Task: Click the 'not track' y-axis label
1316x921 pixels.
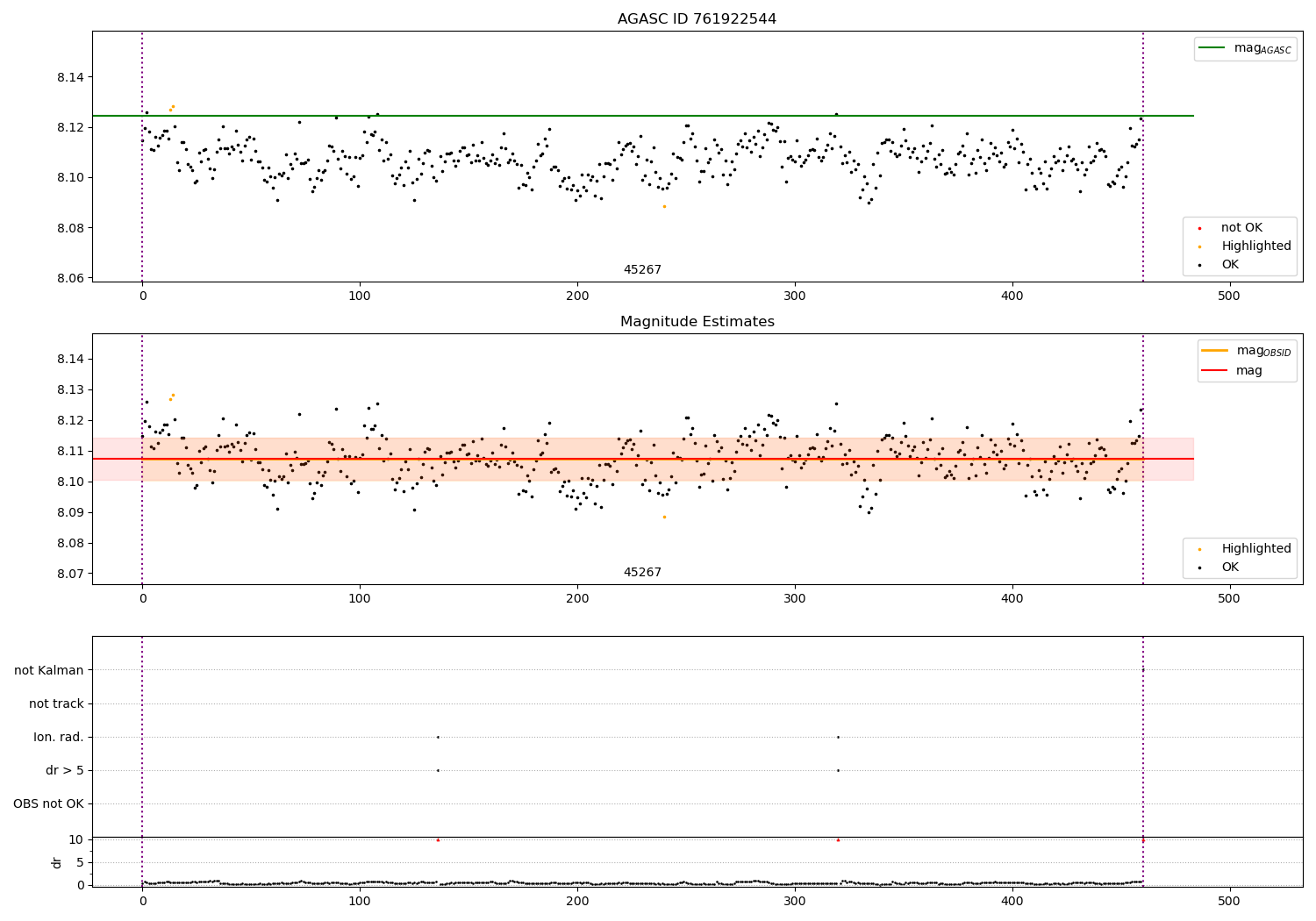Action: pos(56,704)
